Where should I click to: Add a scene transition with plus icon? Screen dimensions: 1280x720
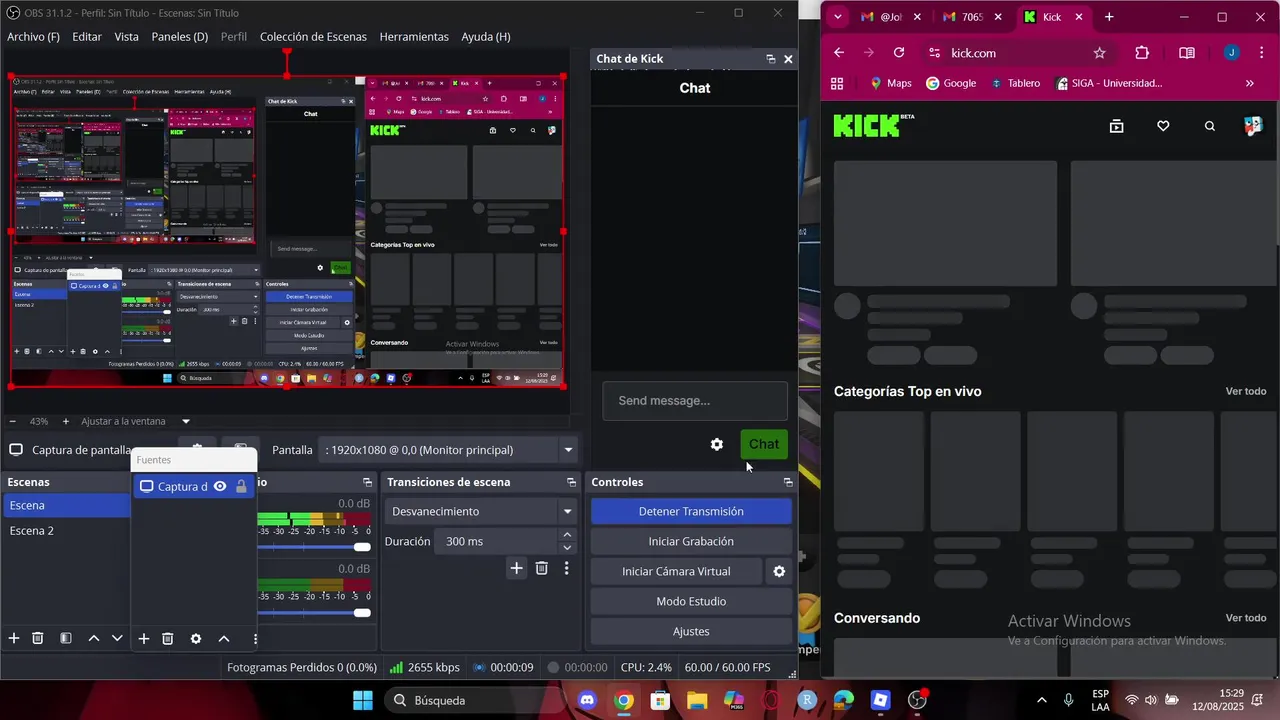point(516,568)
